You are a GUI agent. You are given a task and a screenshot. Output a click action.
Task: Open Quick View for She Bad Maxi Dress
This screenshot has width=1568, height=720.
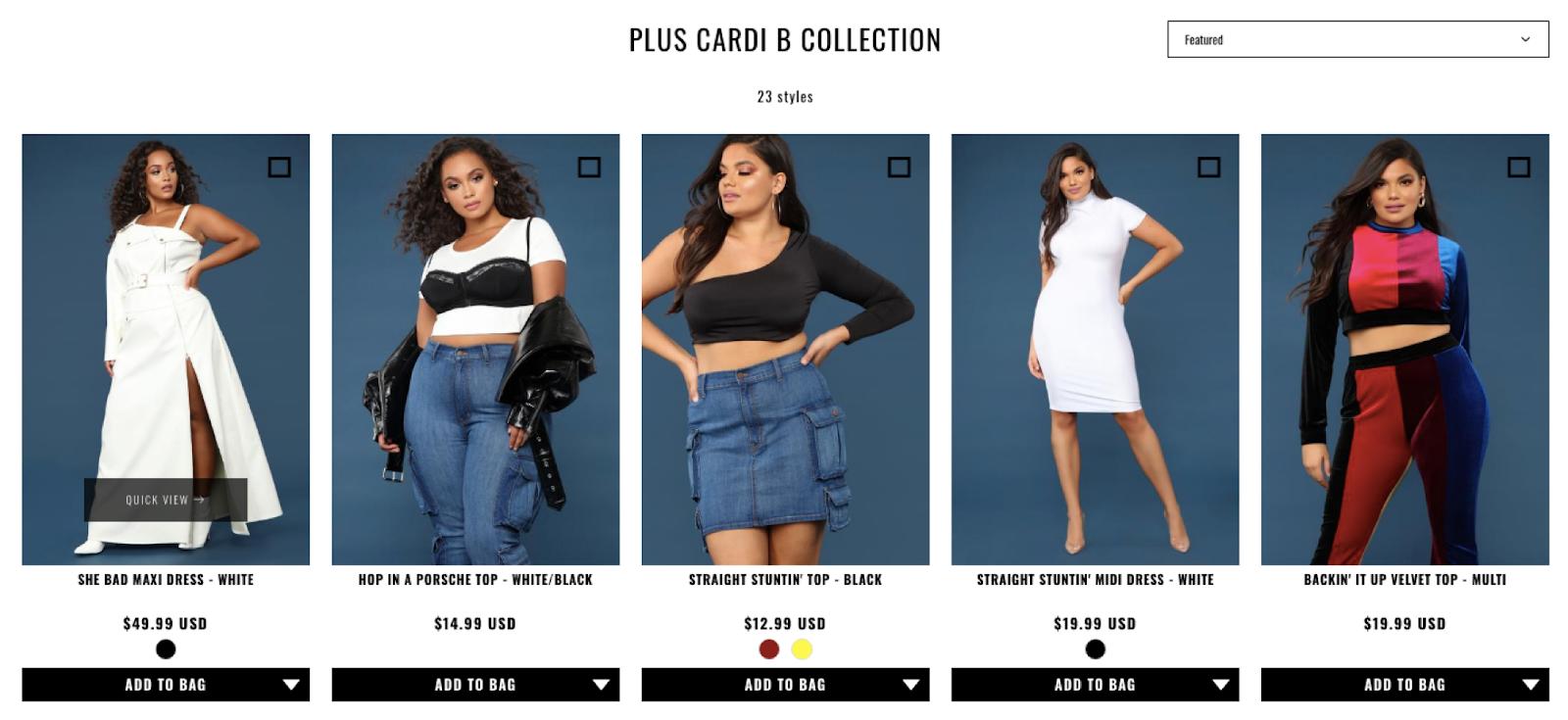tap(166, 500)
